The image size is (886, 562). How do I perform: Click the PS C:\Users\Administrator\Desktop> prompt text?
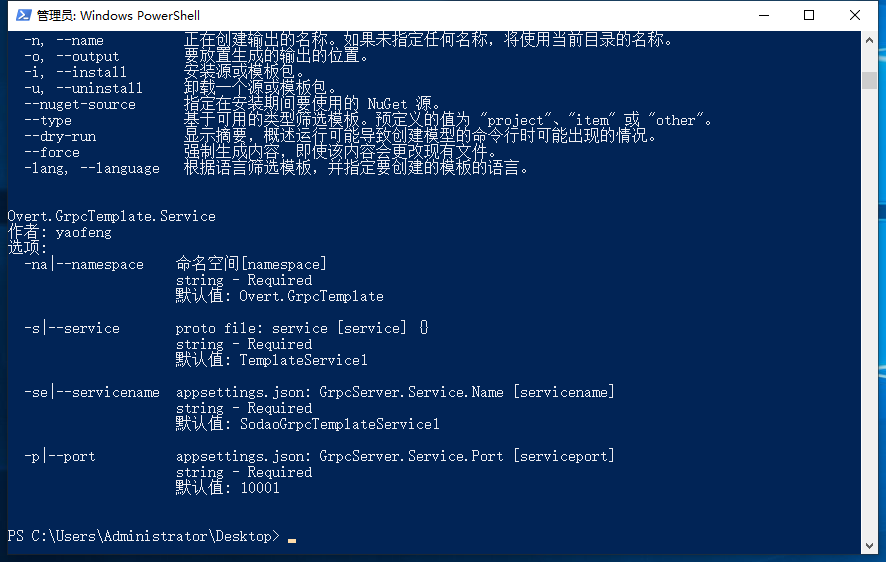pos(144,536)
